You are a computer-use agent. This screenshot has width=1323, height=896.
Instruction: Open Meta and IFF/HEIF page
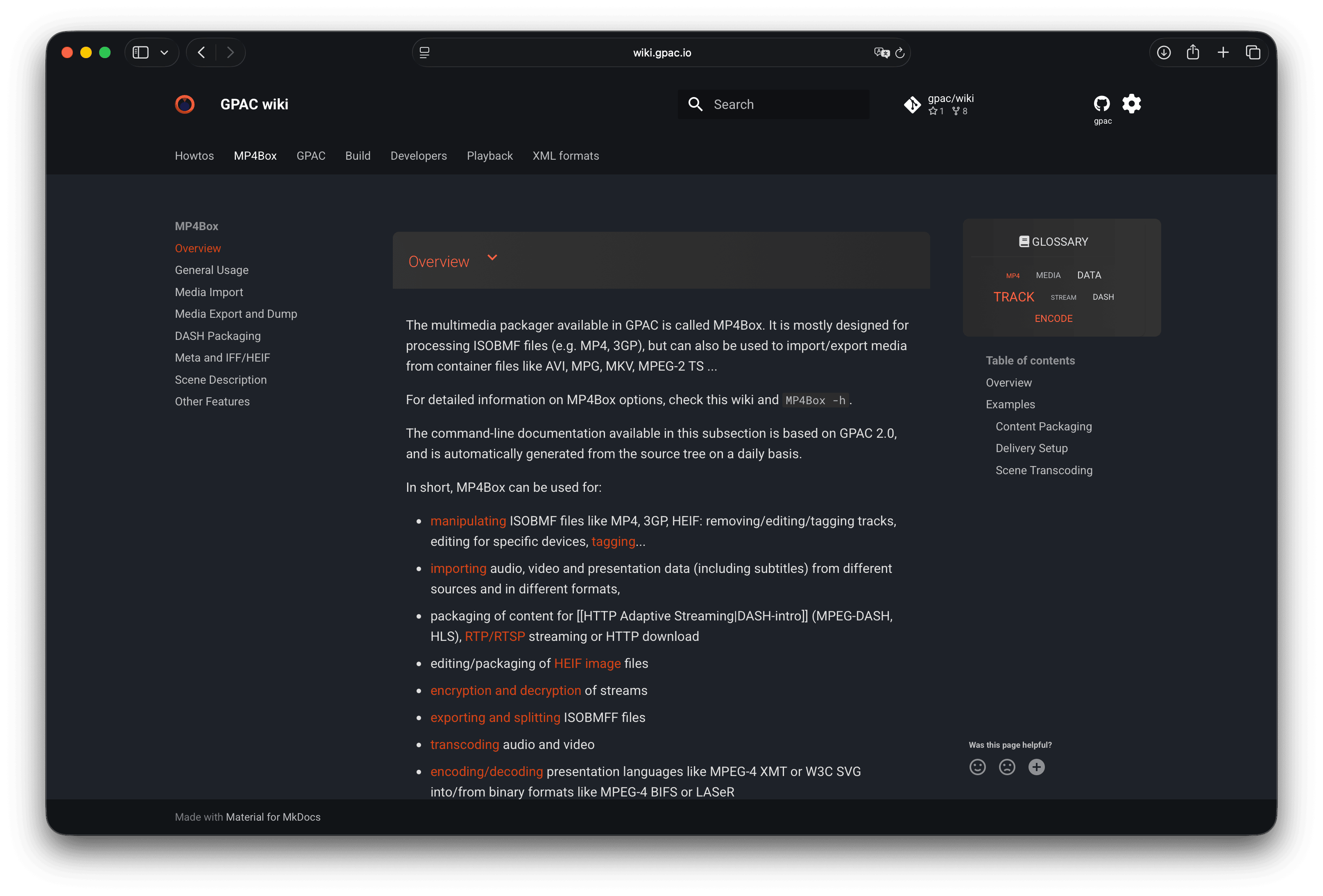[x=222, y=357]
